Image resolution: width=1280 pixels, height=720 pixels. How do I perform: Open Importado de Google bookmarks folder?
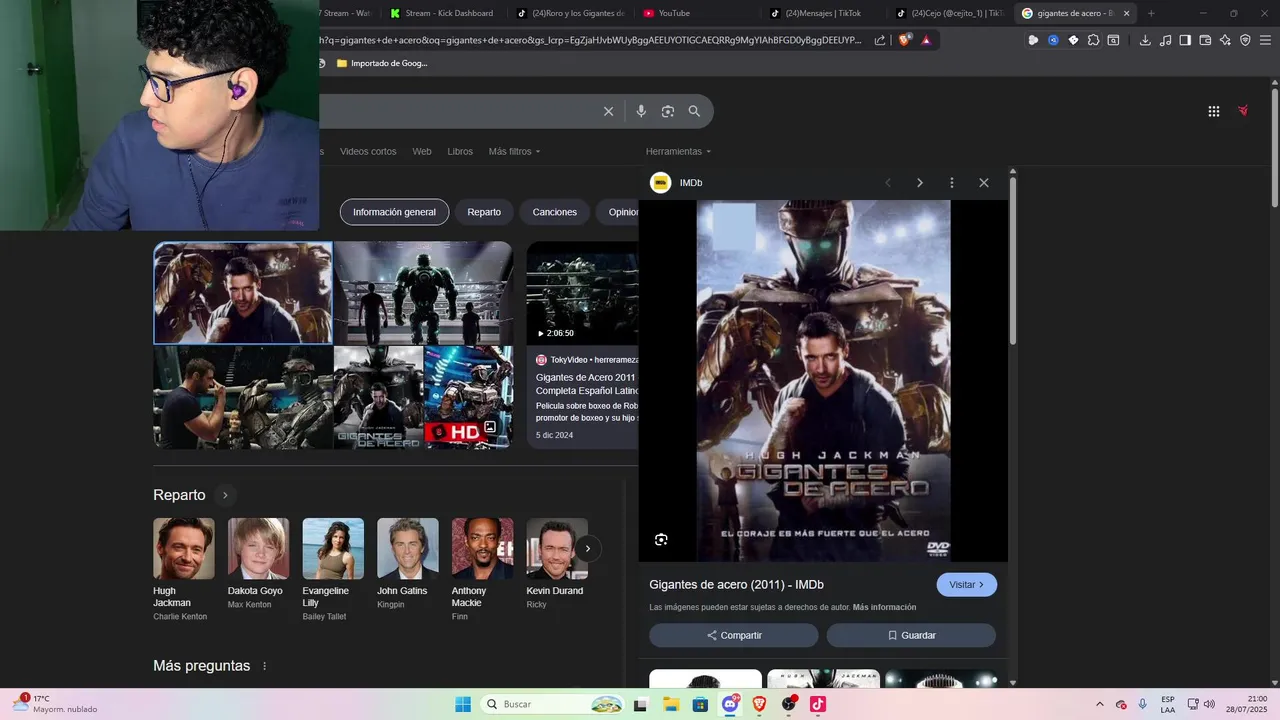coord(382,63)
